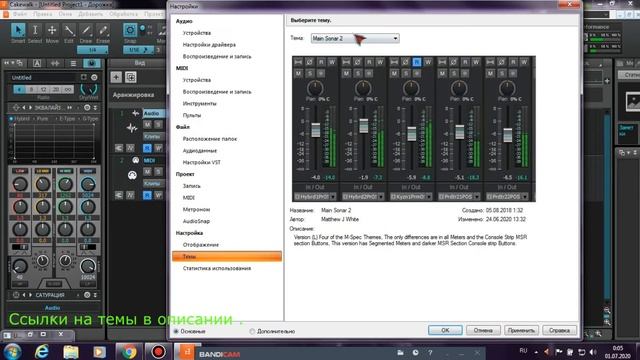Click the ProChannel power icon next to Untitled
This screenshot has height=360, width=640.
[94, 78]
